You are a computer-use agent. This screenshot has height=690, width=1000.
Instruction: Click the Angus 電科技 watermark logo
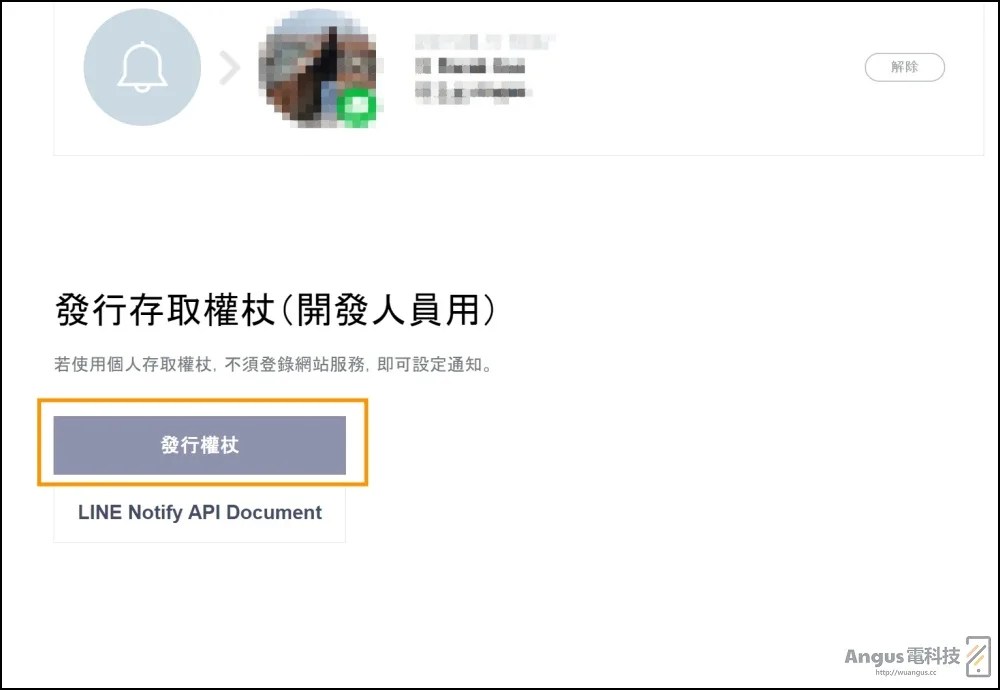pyautogui.click(x=902, y=656)
